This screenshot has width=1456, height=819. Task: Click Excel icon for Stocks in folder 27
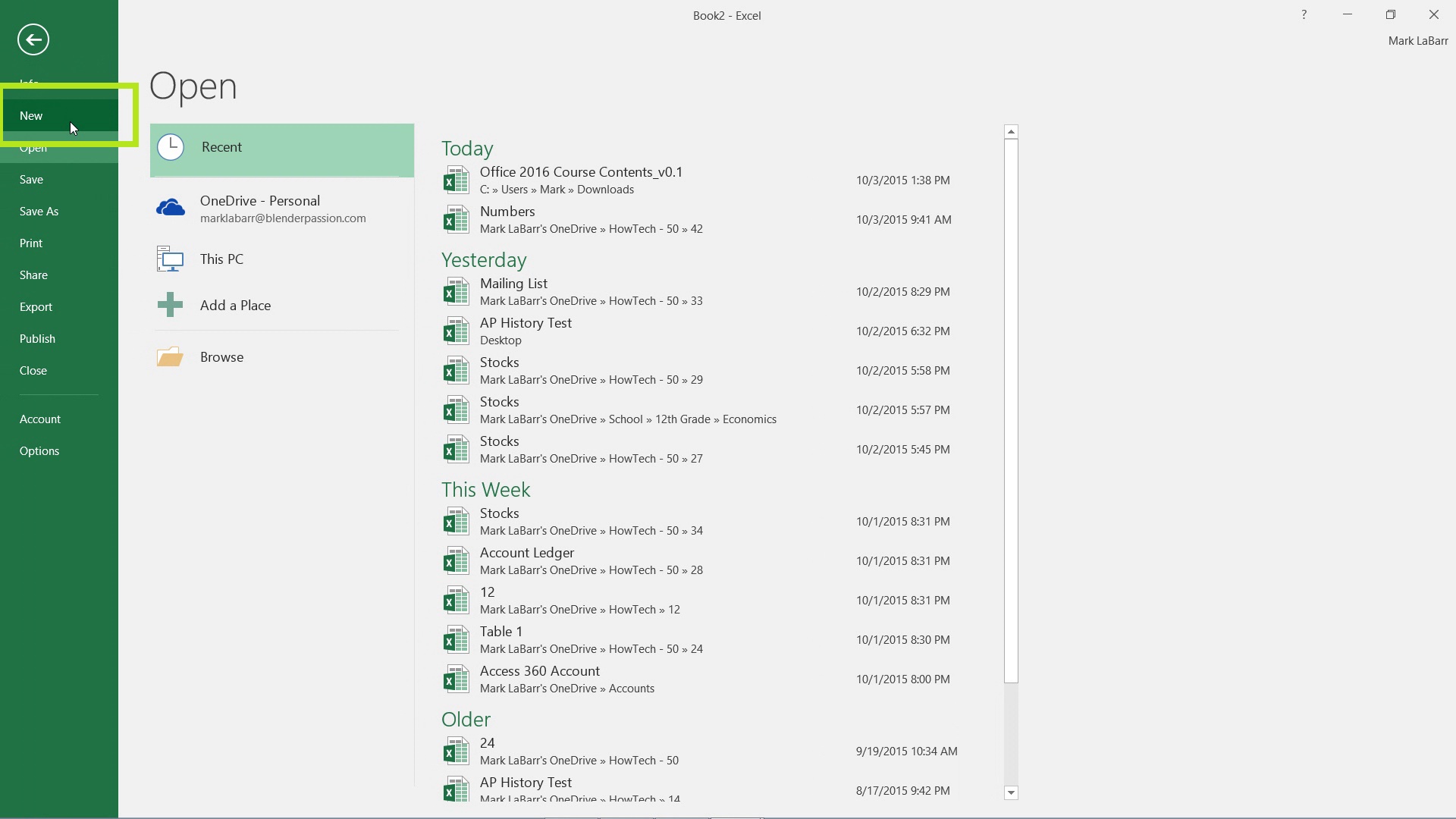point(456,450)
